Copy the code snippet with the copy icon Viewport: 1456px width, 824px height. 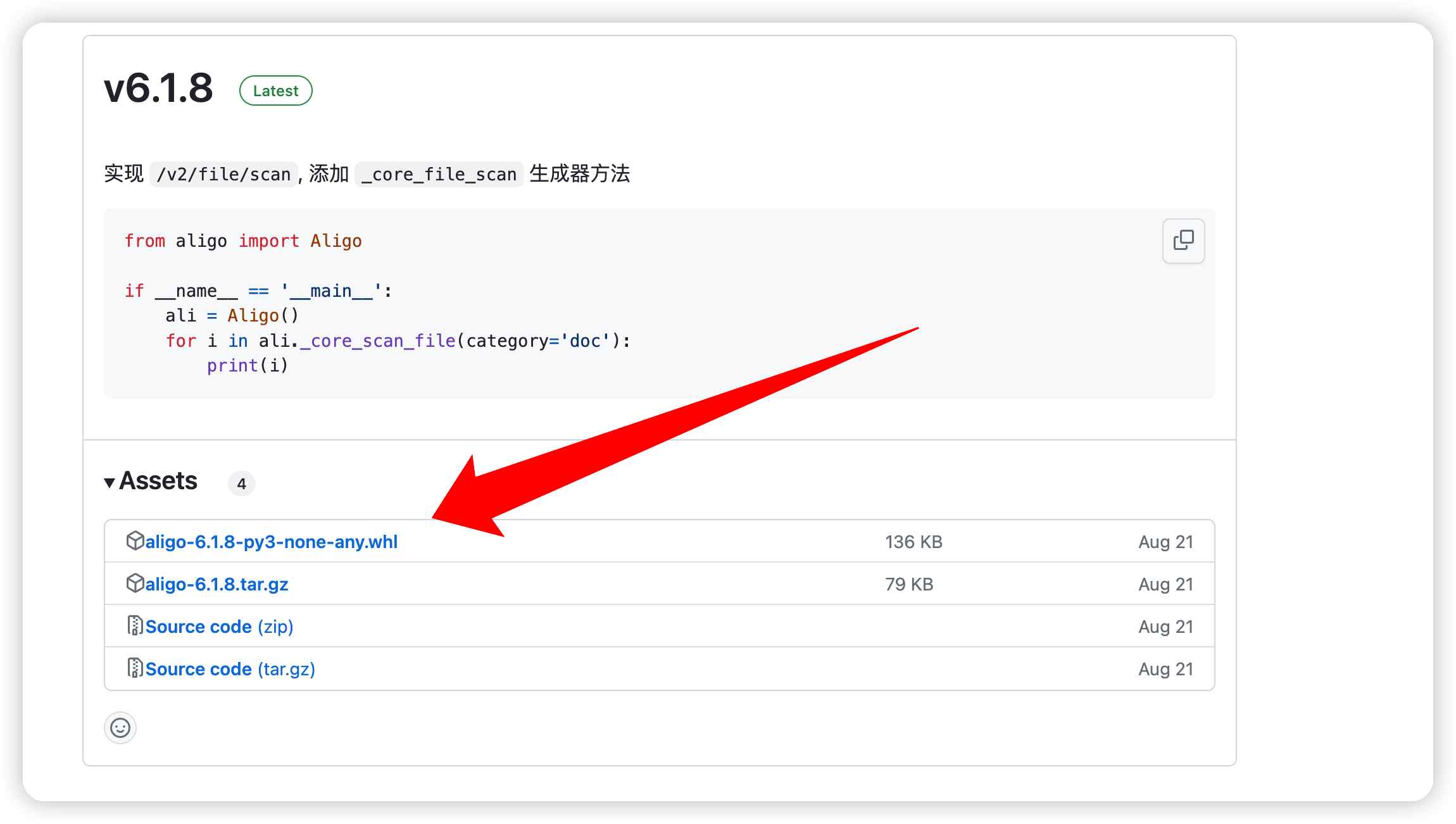coord(1183,240)
